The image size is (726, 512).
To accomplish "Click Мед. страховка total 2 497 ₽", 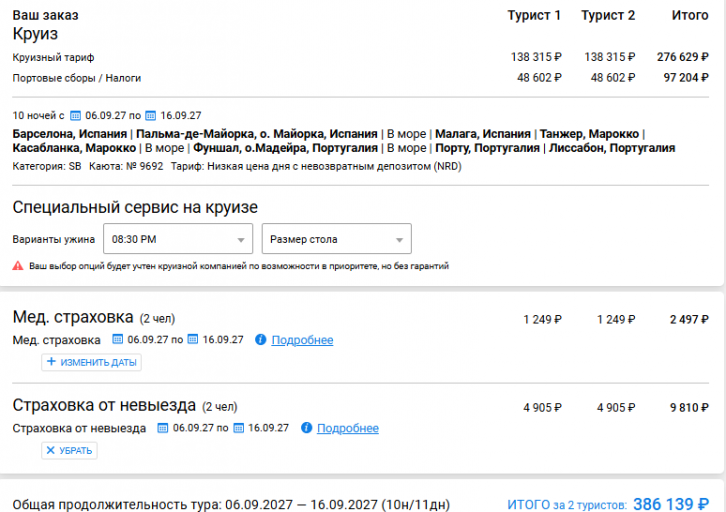I will [x=689, y=319].
